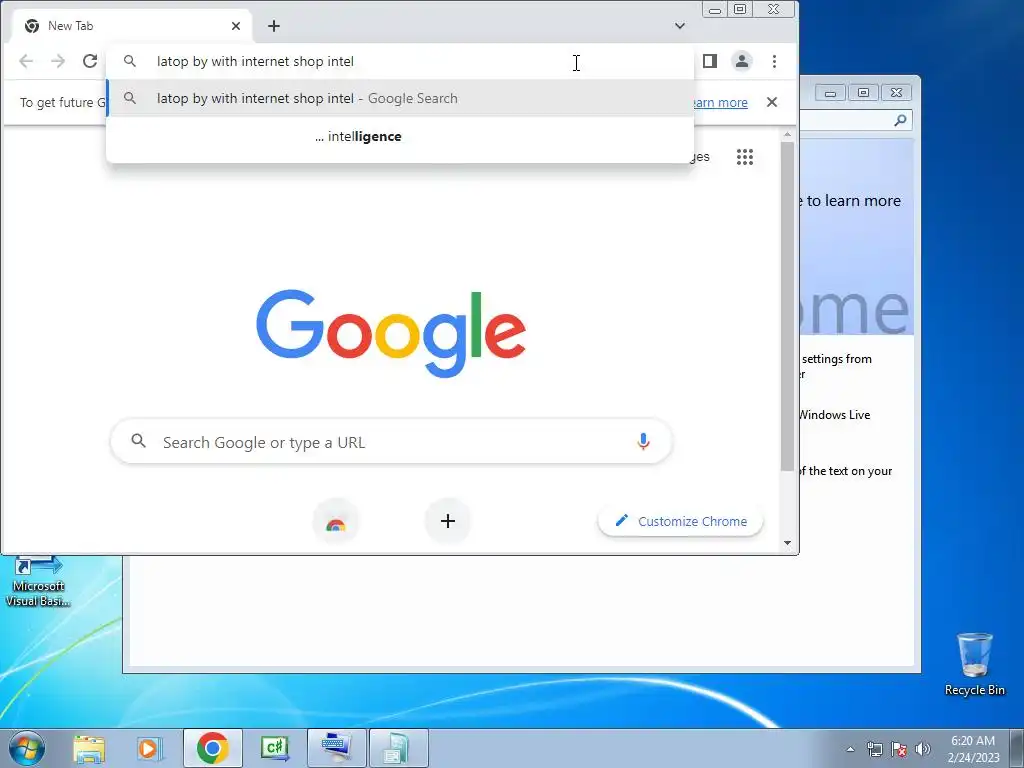This screenshot has width=1024, height=768.
Task: Click the volume speaker tray icon
Action: coord(923,749)
